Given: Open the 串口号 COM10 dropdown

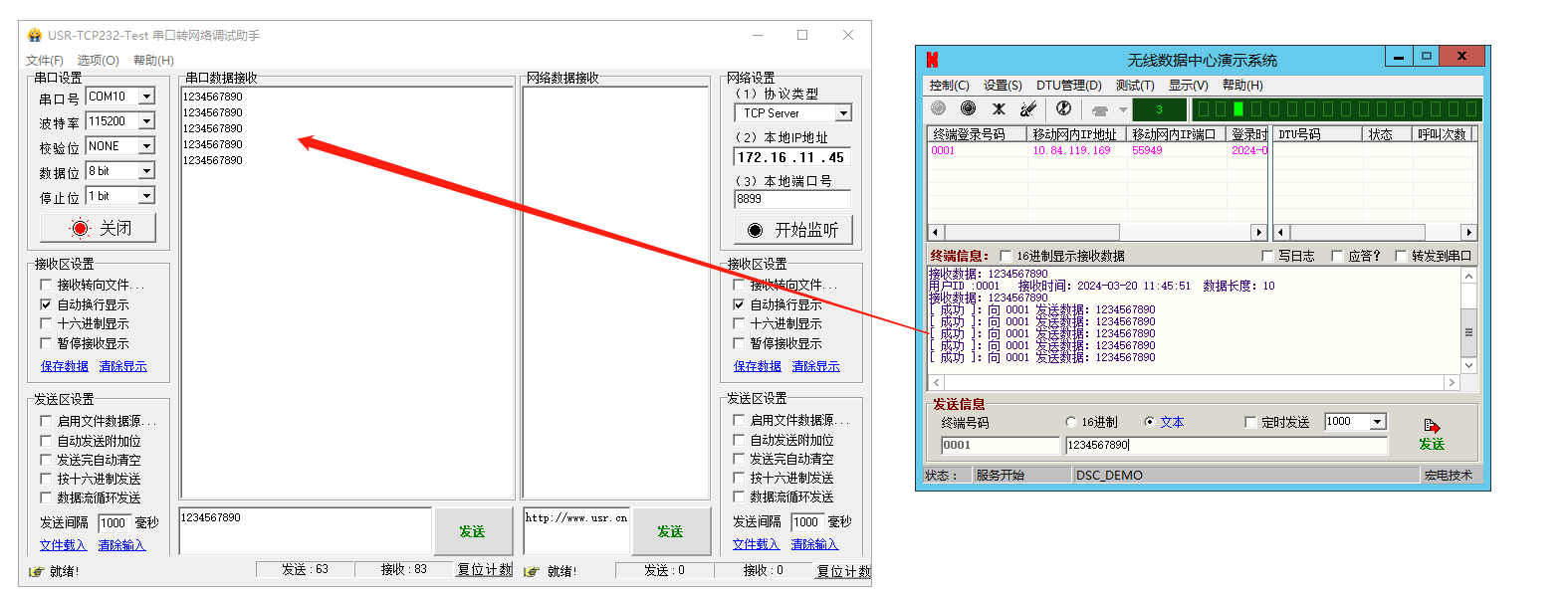Looking at the screenshot, I should (146, 97).
